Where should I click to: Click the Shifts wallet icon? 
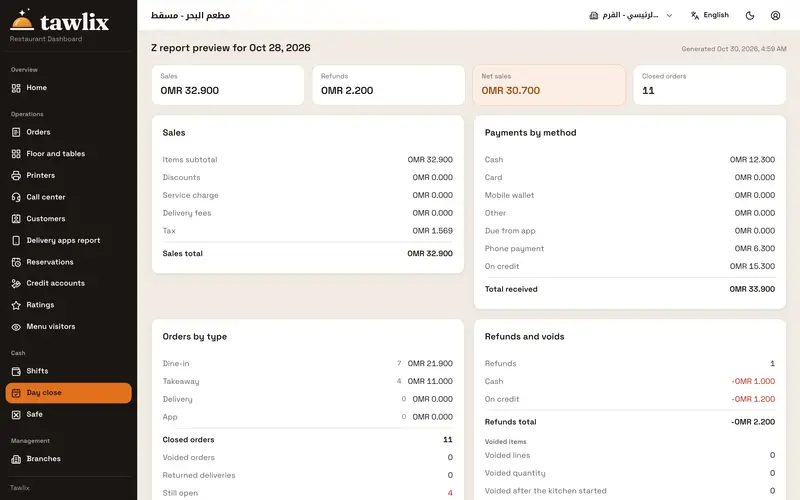pyautogui.click(x=16, y=371)
